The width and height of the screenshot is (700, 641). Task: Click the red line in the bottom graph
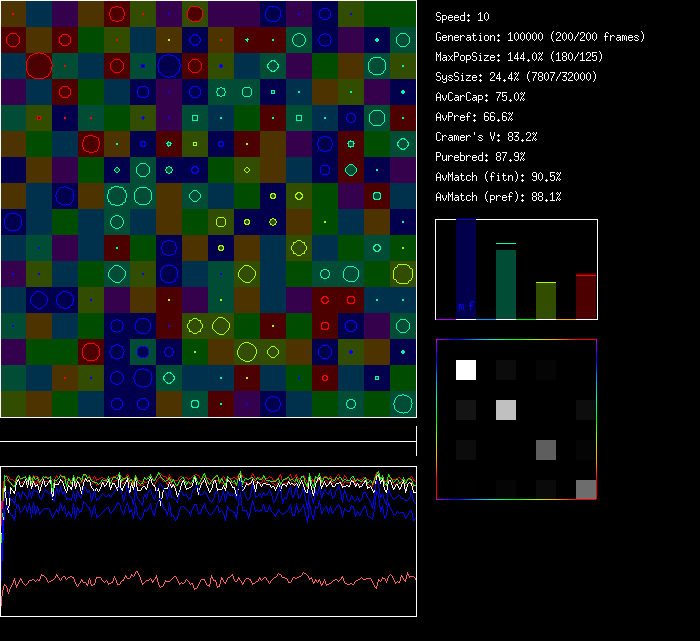[x=200, y=581]
